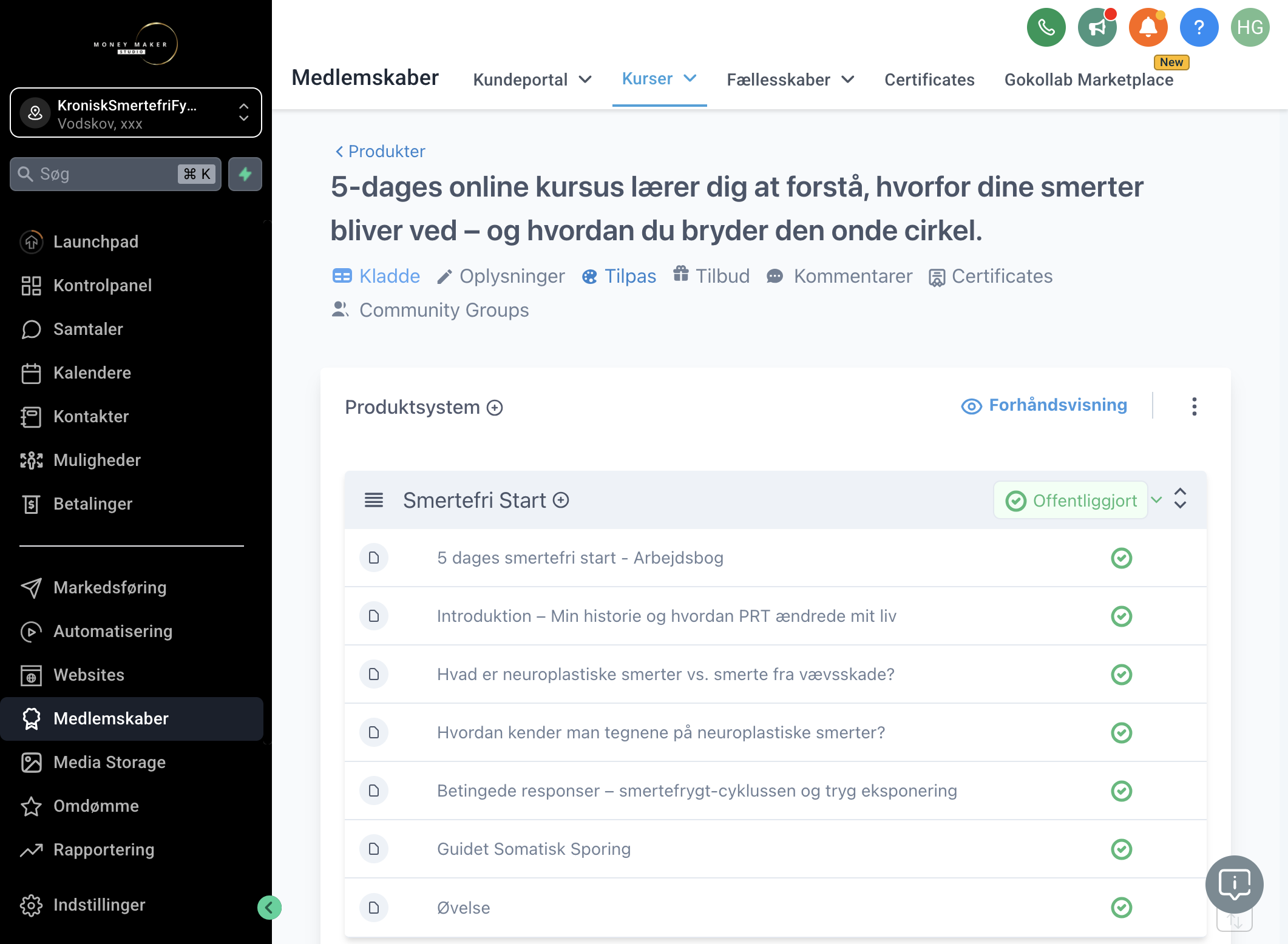
Task: Open lesson Hvordan kender man tegnene
Action: tap(661, 732)
